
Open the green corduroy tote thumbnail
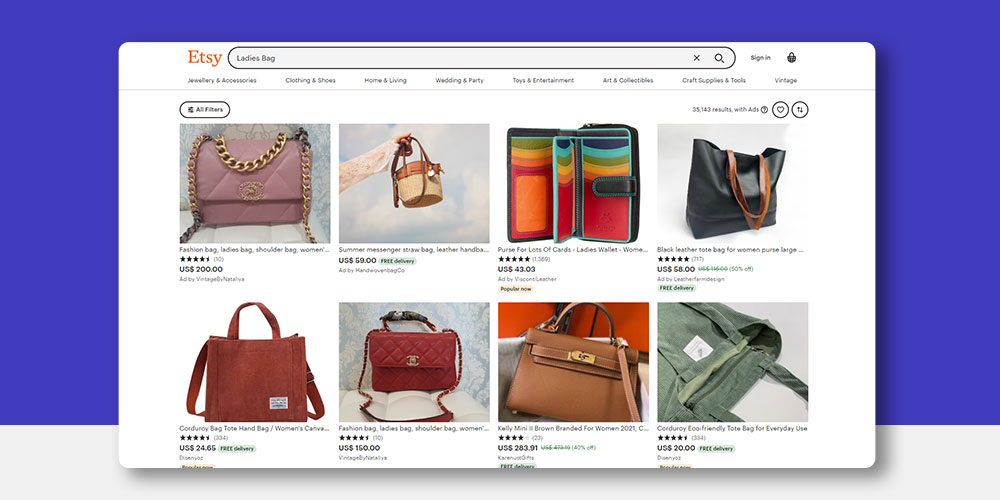tap(733, 362)
